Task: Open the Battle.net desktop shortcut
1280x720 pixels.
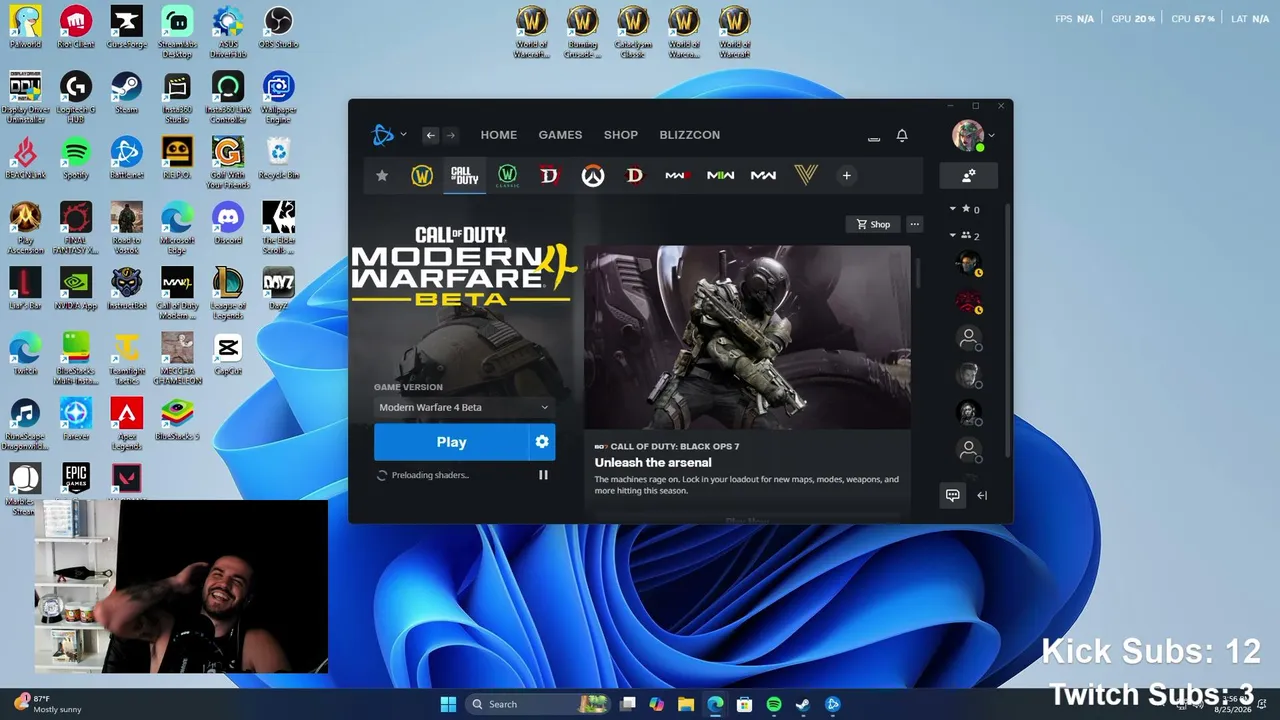Action: click(126, 158)
